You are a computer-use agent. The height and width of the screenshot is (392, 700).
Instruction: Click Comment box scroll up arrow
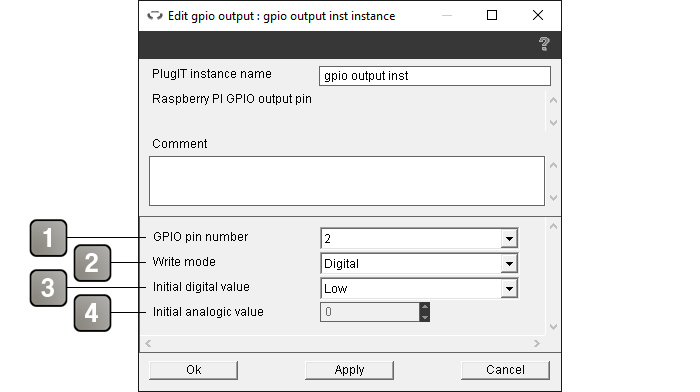click(x=553, y=165)
